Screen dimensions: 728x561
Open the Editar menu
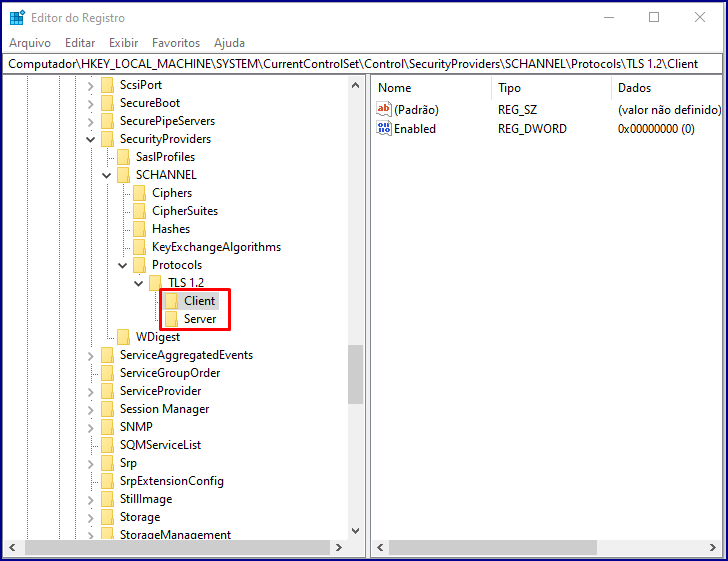[x=80, y=43]
